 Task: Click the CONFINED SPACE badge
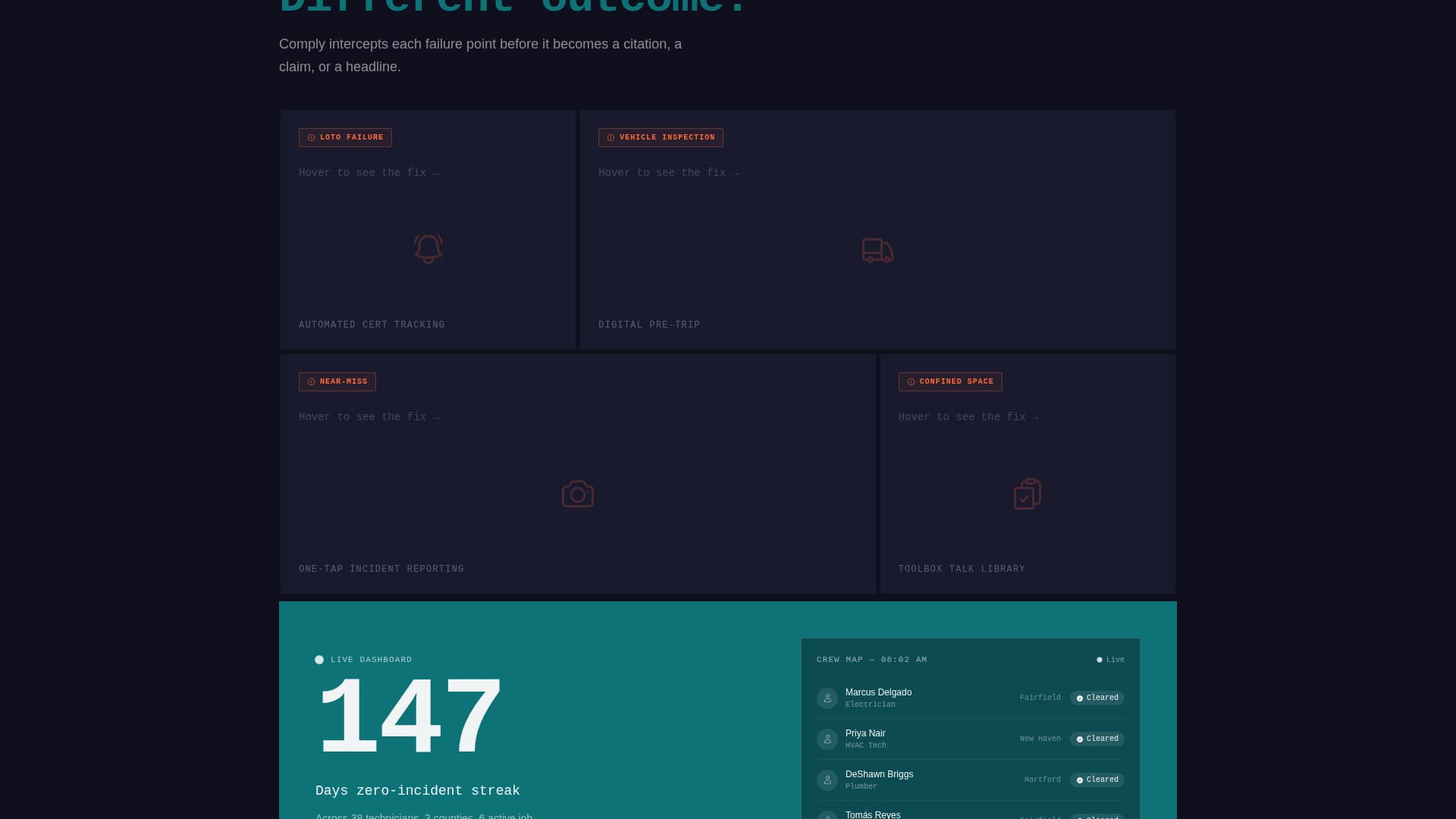[x=950, y=381]
